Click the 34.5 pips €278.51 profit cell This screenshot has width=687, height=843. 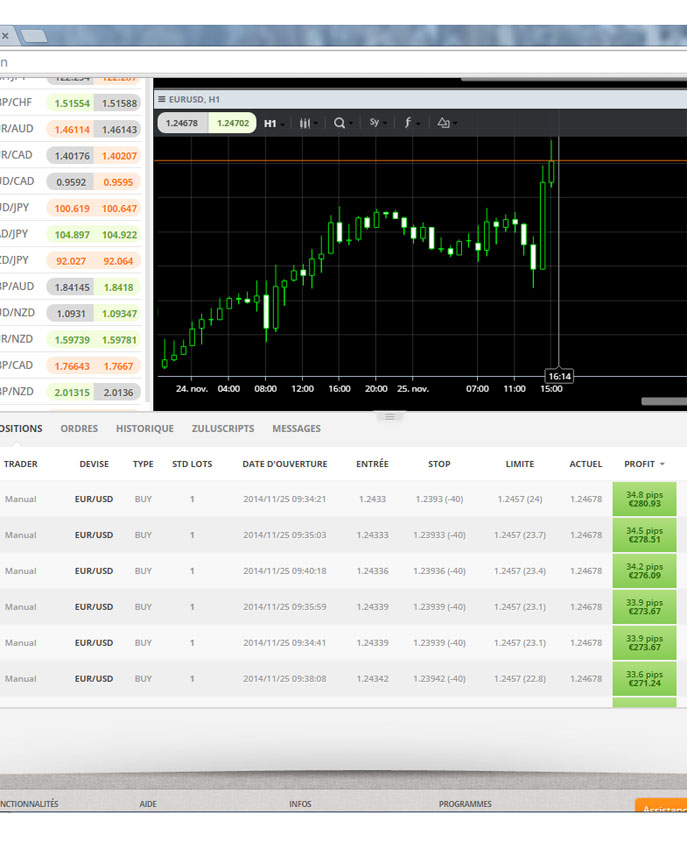[645, 535]
